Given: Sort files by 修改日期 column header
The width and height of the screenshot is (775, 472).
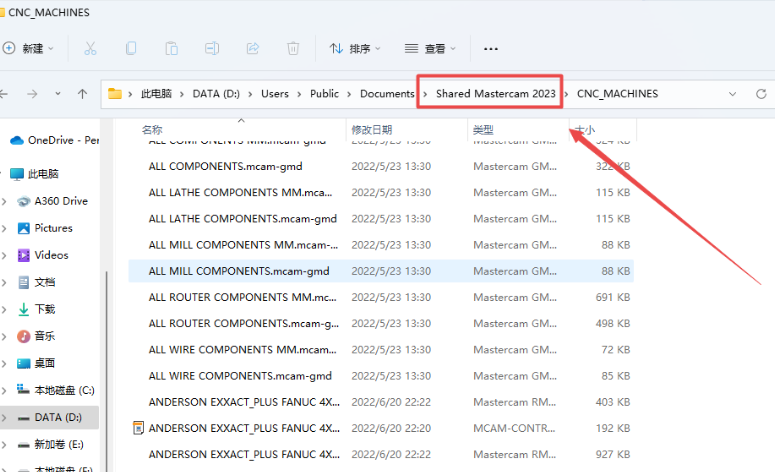Looking at the screenshot, I should pyautogui.click(x=370, y=130).
